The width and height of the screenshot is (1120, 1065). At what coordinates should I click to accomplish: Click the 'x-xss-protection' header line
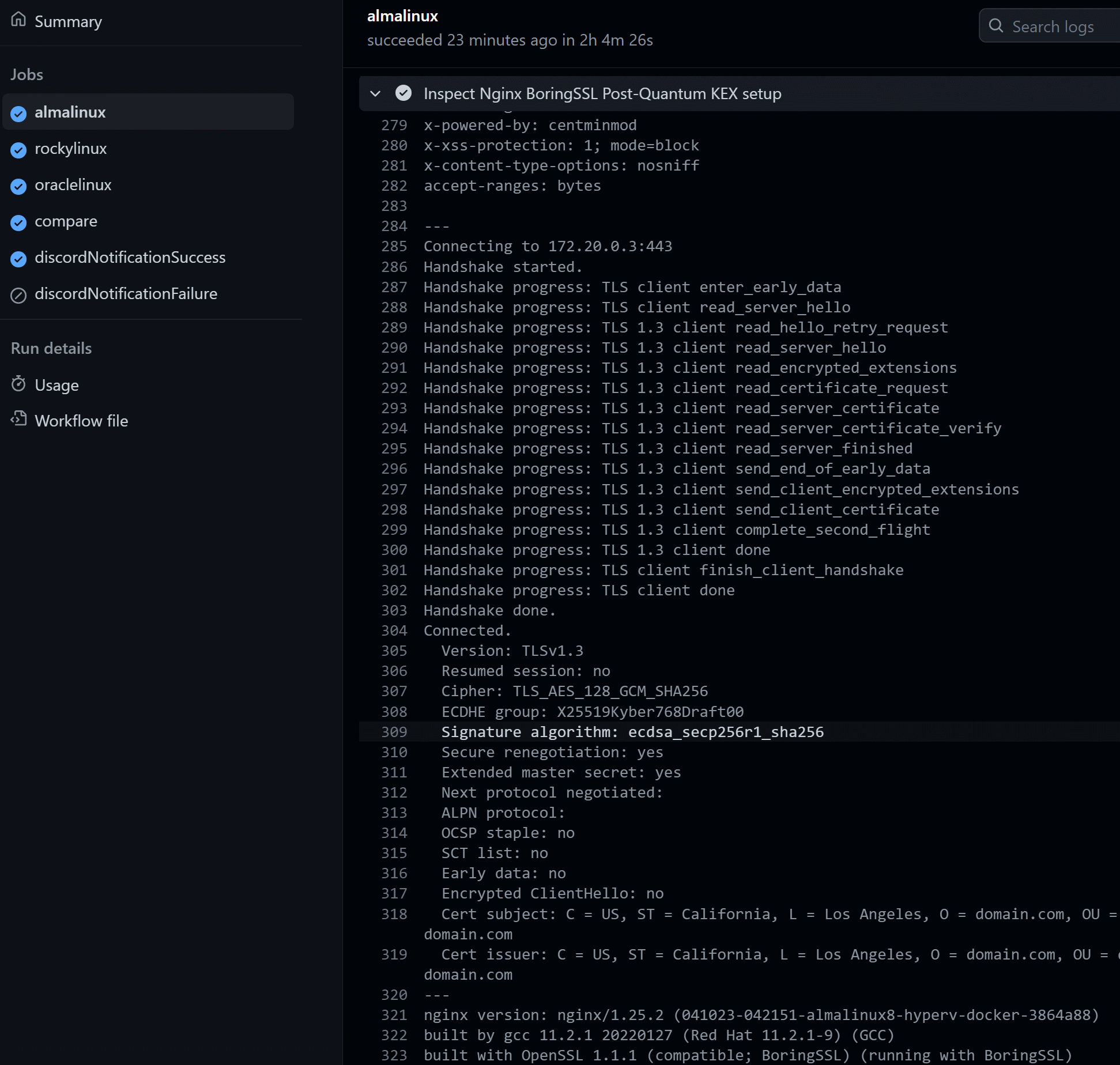click(561, 145)
